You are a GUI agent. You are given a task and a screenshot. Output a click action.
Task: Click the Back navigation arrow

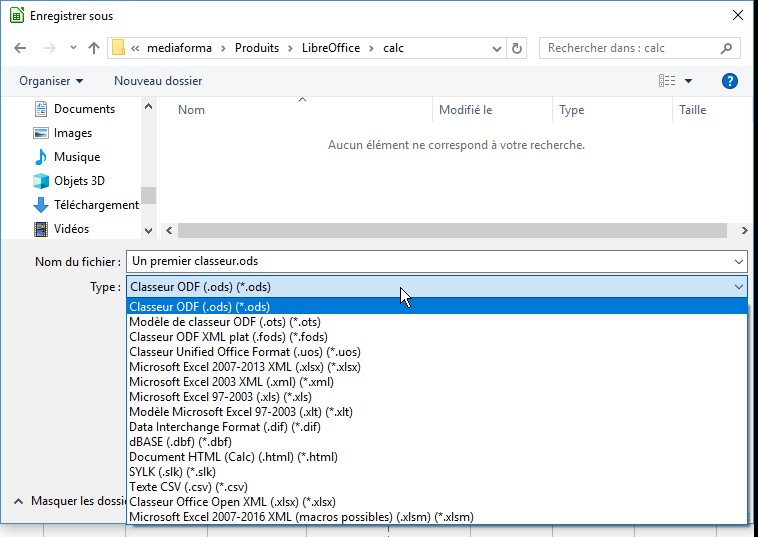(22, 48)
